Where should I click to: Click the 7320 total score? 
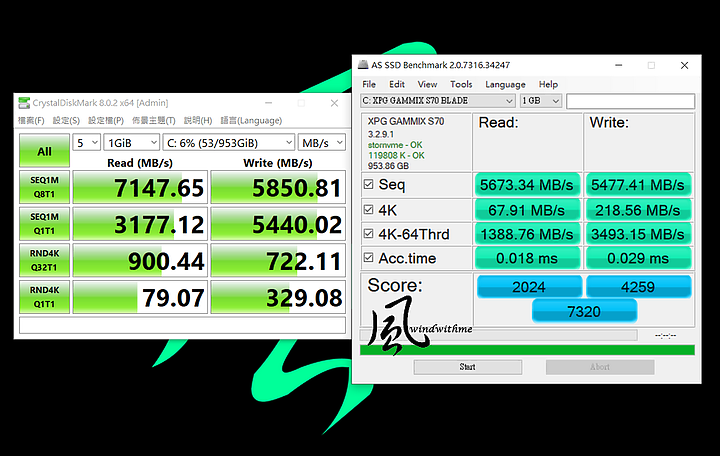pyautogui.click(x=584, y=311)
